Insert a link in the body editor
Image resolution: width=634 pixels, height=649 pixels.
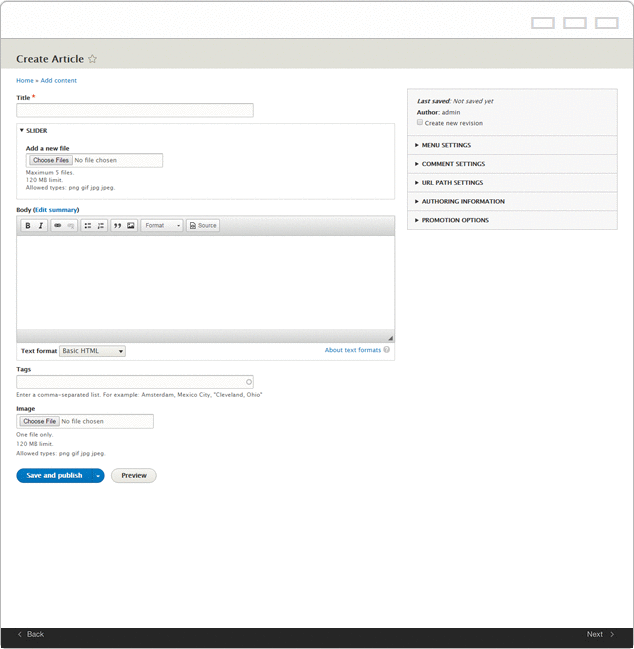tap(58, 226)
